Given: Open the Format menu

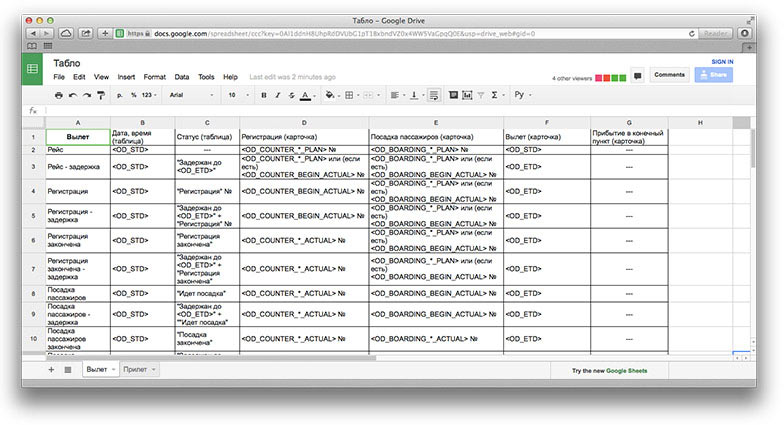Looking at the screenshot, I should pyautogui.click(x=154, y=76).
